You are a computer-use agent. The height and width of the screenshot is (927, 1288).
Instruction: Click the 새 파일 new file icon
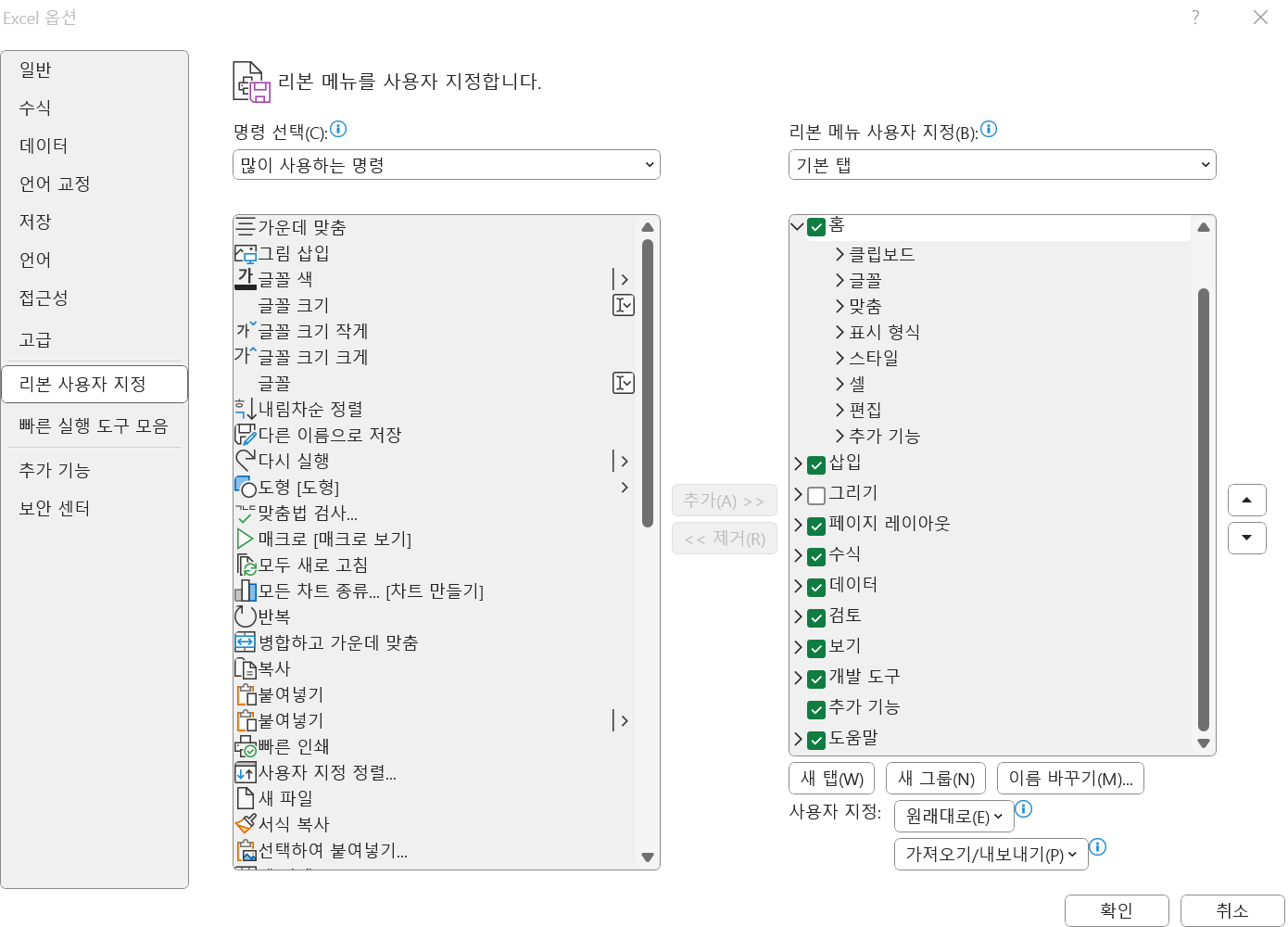246,797
